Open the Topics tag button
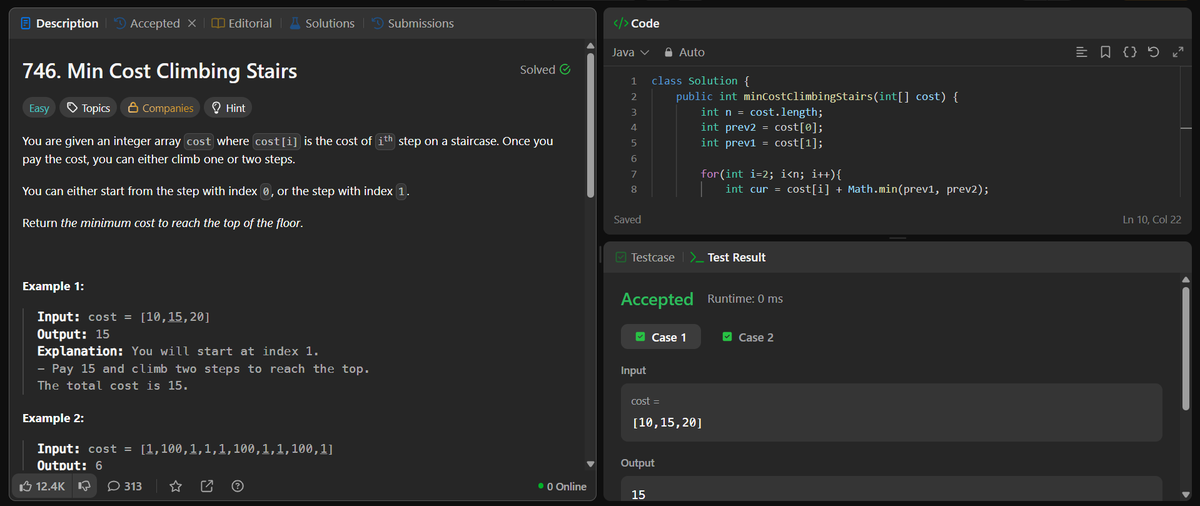This screenshot has width=1200, height=506. coord(88,108)
